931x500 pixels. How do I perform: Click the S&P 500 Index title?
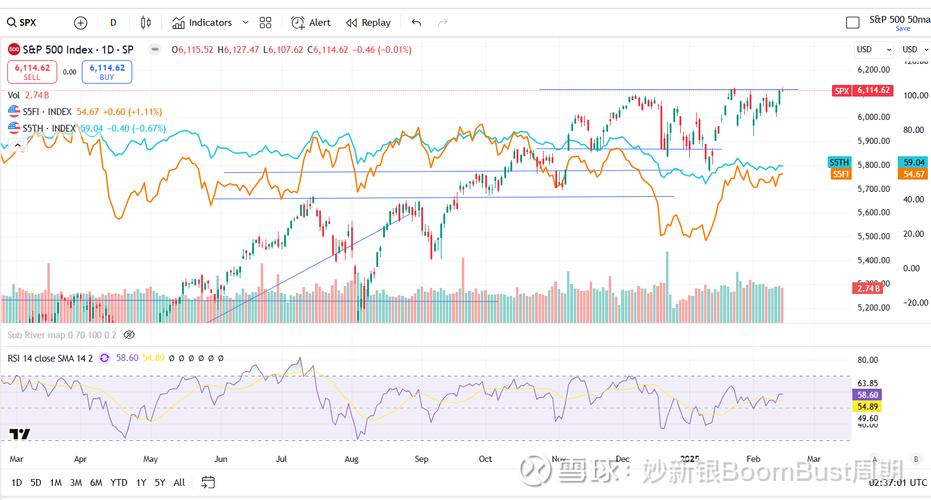point(78,49)
